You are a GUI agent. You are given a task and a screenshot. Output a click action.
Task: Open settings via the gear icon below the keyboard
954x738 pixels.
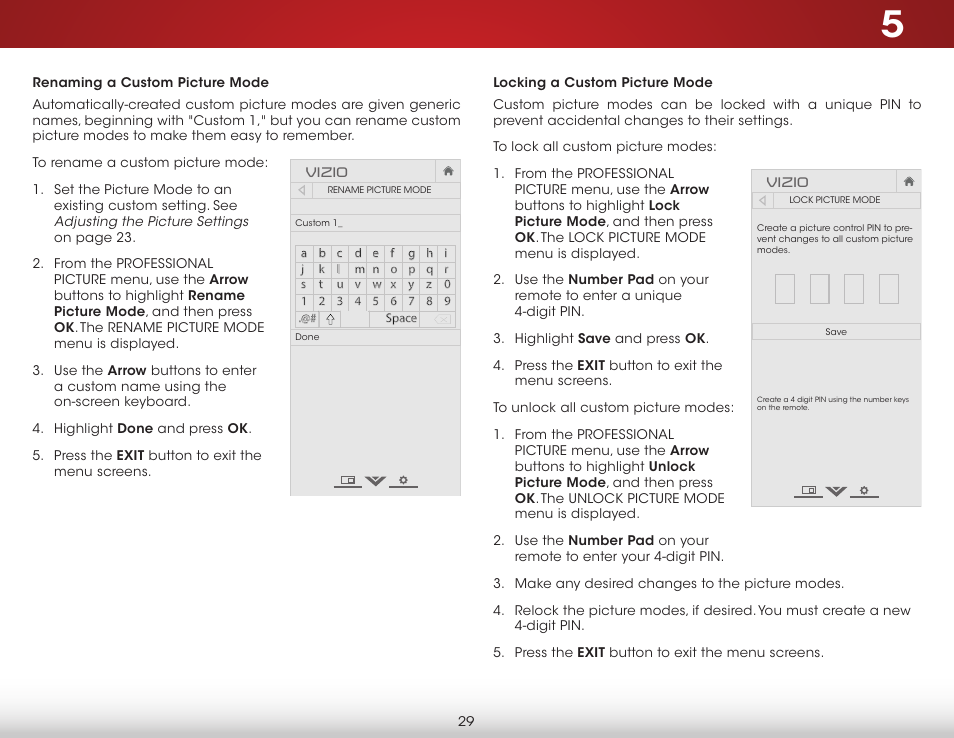(402, 480)
